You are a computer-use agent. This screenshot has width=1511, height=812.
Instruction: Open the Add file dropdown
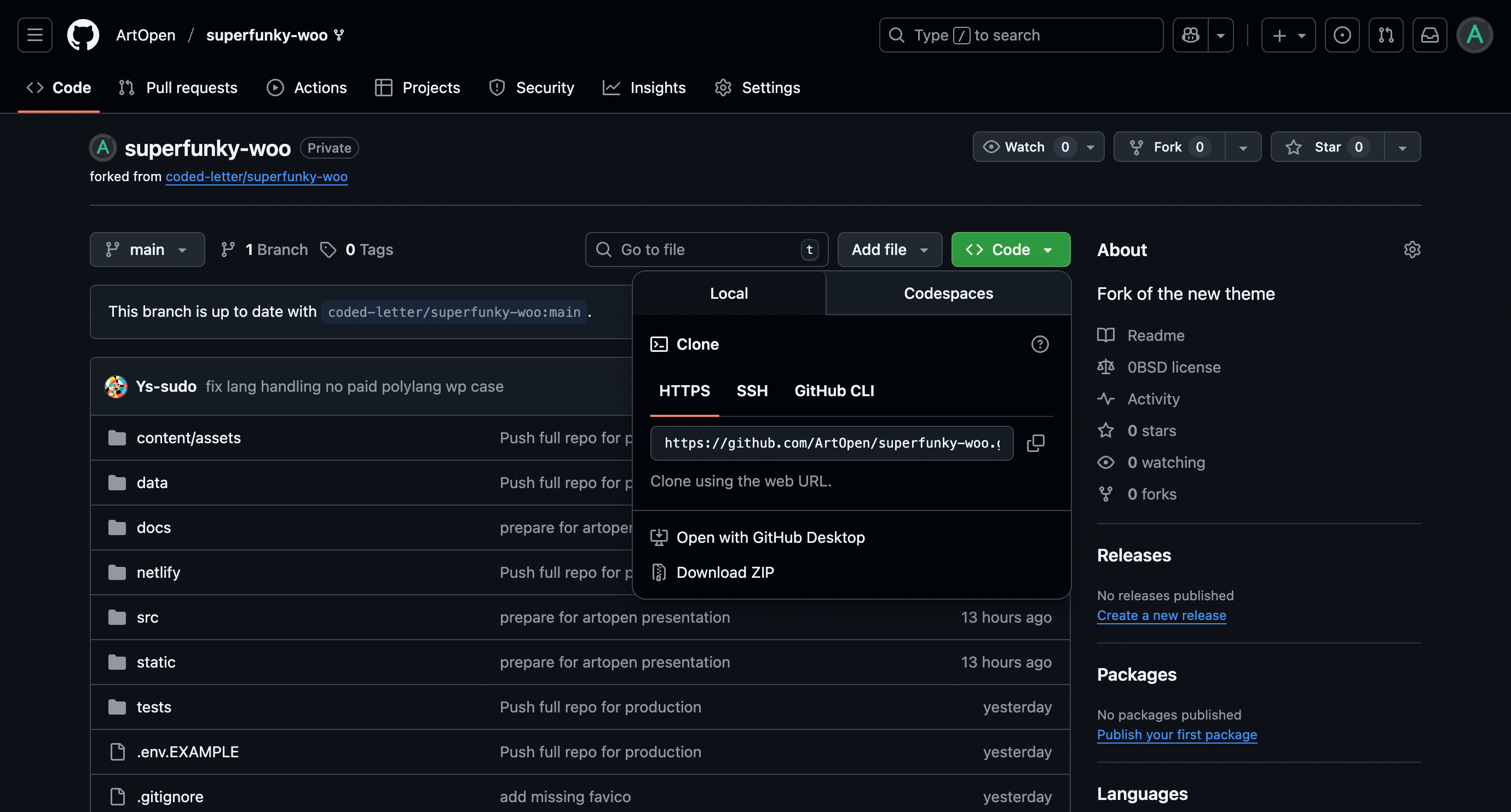point(889,250)
